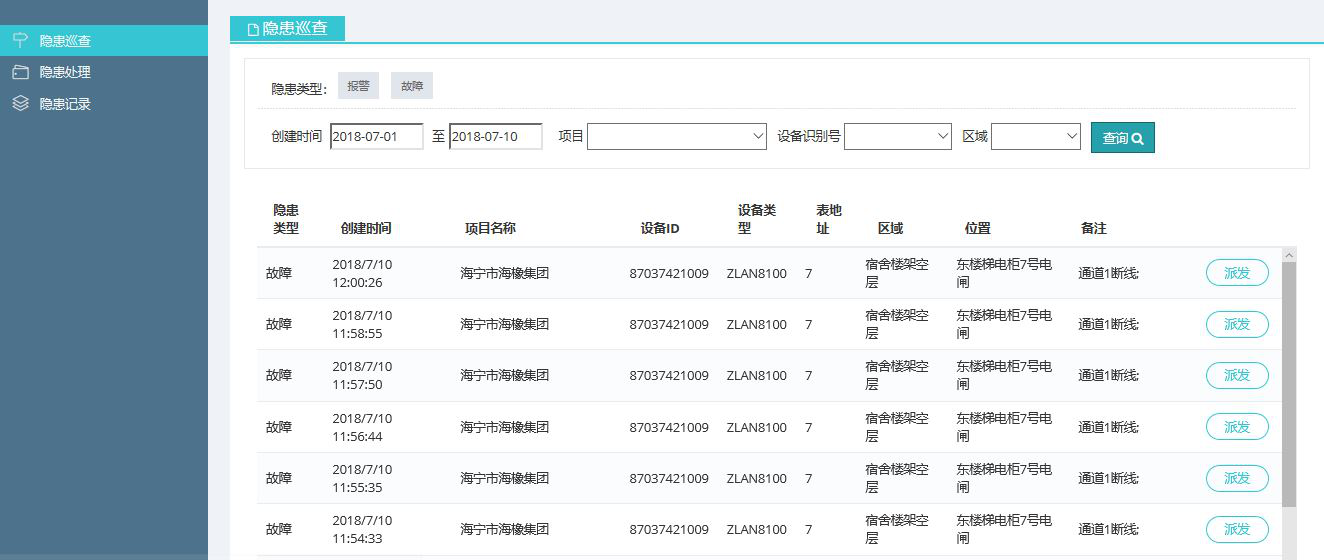This screenshot has width=1324, height=560.
Task: Click the 隐患处理 sidebar folder icon
Action: pos(20,72)
